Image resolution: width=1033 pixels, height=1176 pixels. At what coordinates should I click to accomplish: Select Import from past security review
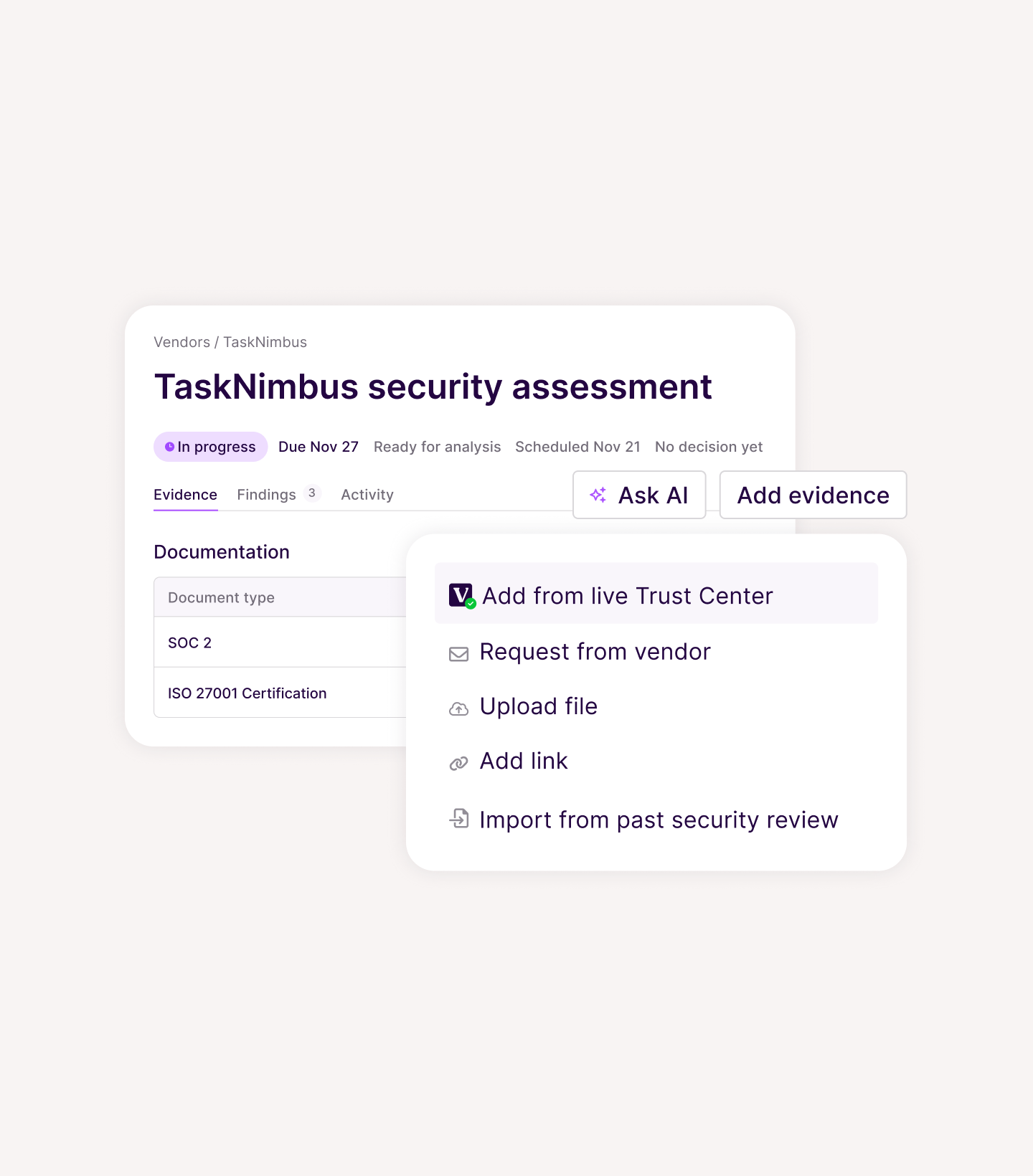(x=659, y=820)
